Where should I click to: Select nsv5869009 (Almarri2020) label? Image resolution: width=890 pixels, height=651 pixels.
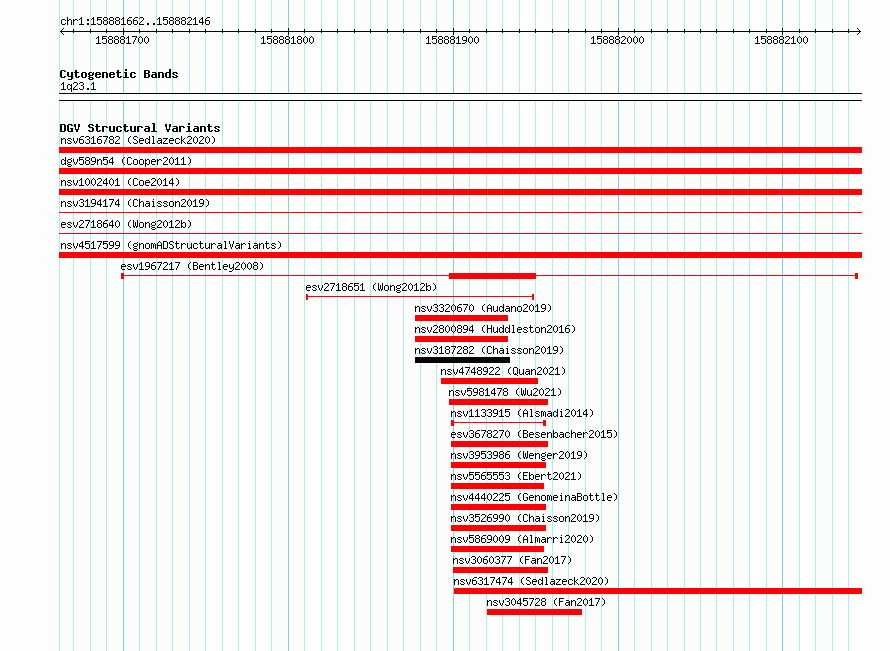pyautogui.click(x=522, y=539)
